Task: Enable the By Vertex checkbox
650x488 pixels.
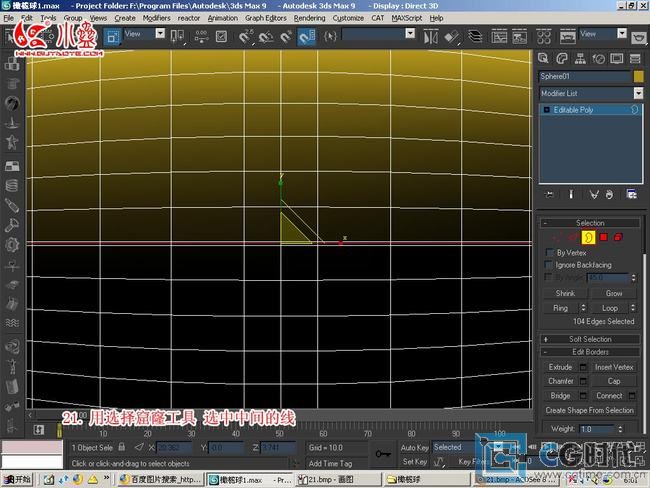Action: [550, 252]
